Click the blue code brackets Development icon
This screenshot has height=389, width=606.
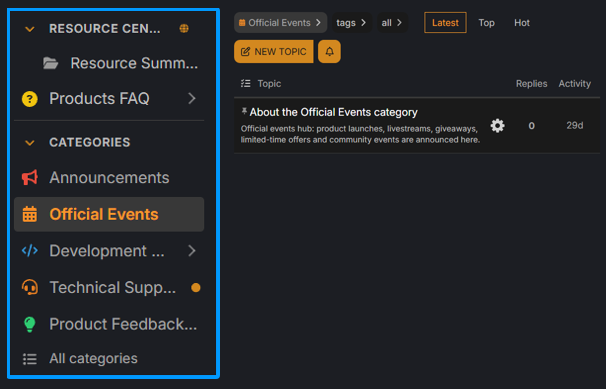[x=30, y=251]
